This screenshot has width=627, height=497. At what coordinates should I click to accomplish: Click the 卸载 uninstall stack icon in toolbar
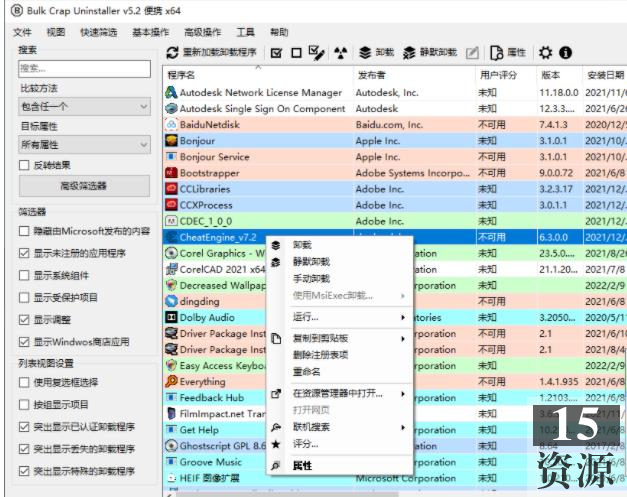click(365, 52)
